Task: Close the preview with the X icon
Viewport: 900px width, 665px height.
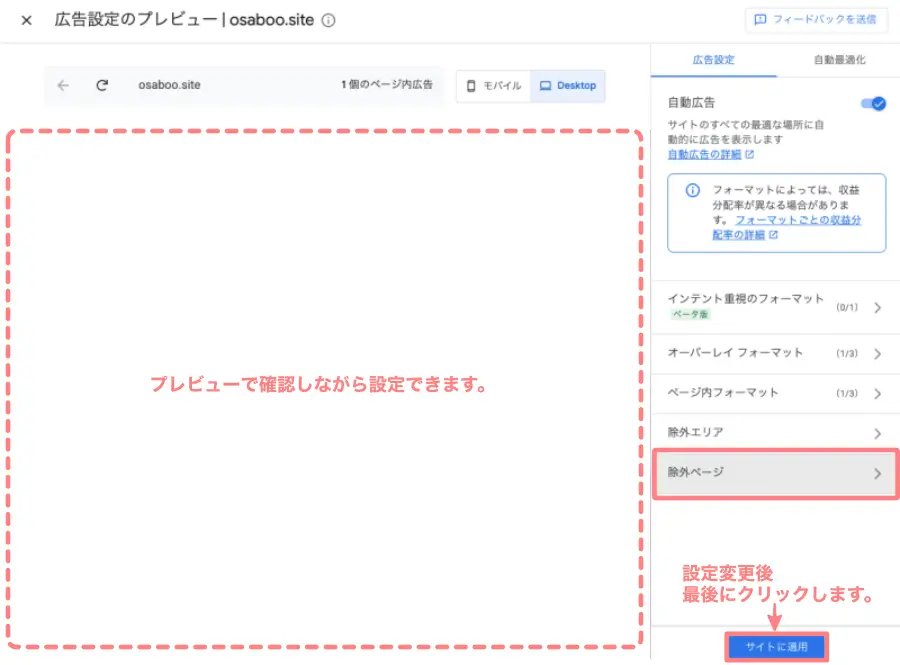Action: 25,20
